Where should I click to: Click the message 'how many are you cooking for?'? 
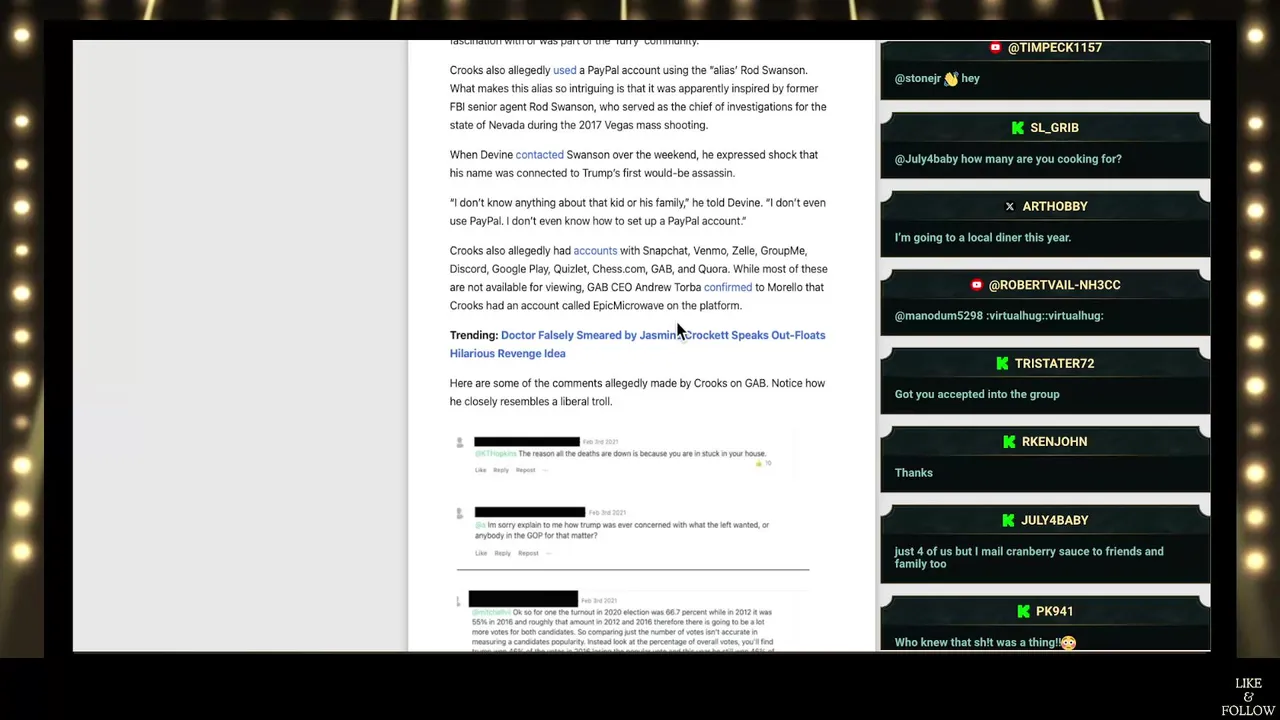(1008, 159)
